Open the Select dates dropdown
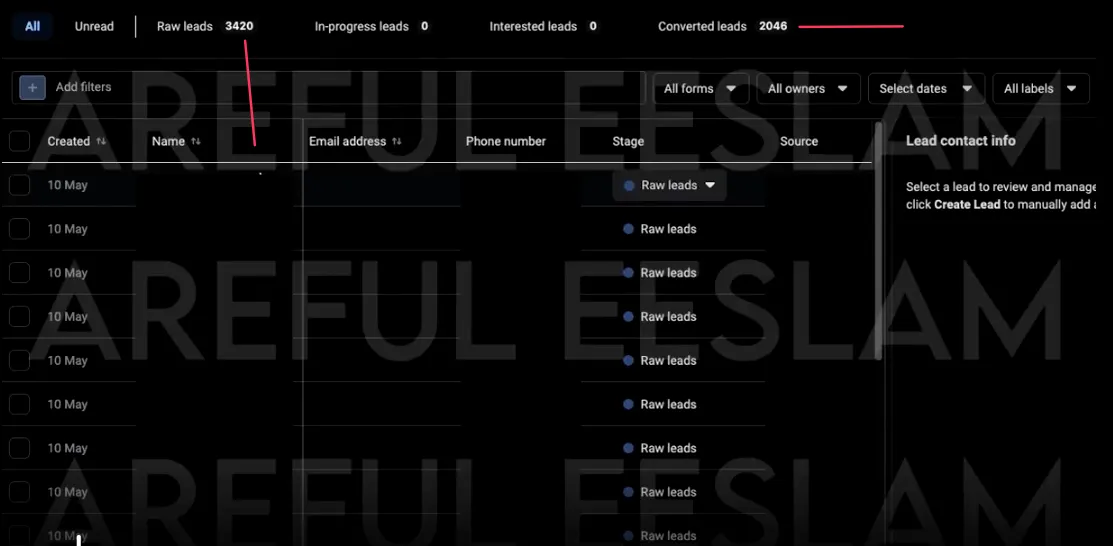The height and width of the screenshot is (546, 1113). coord(926,89)
